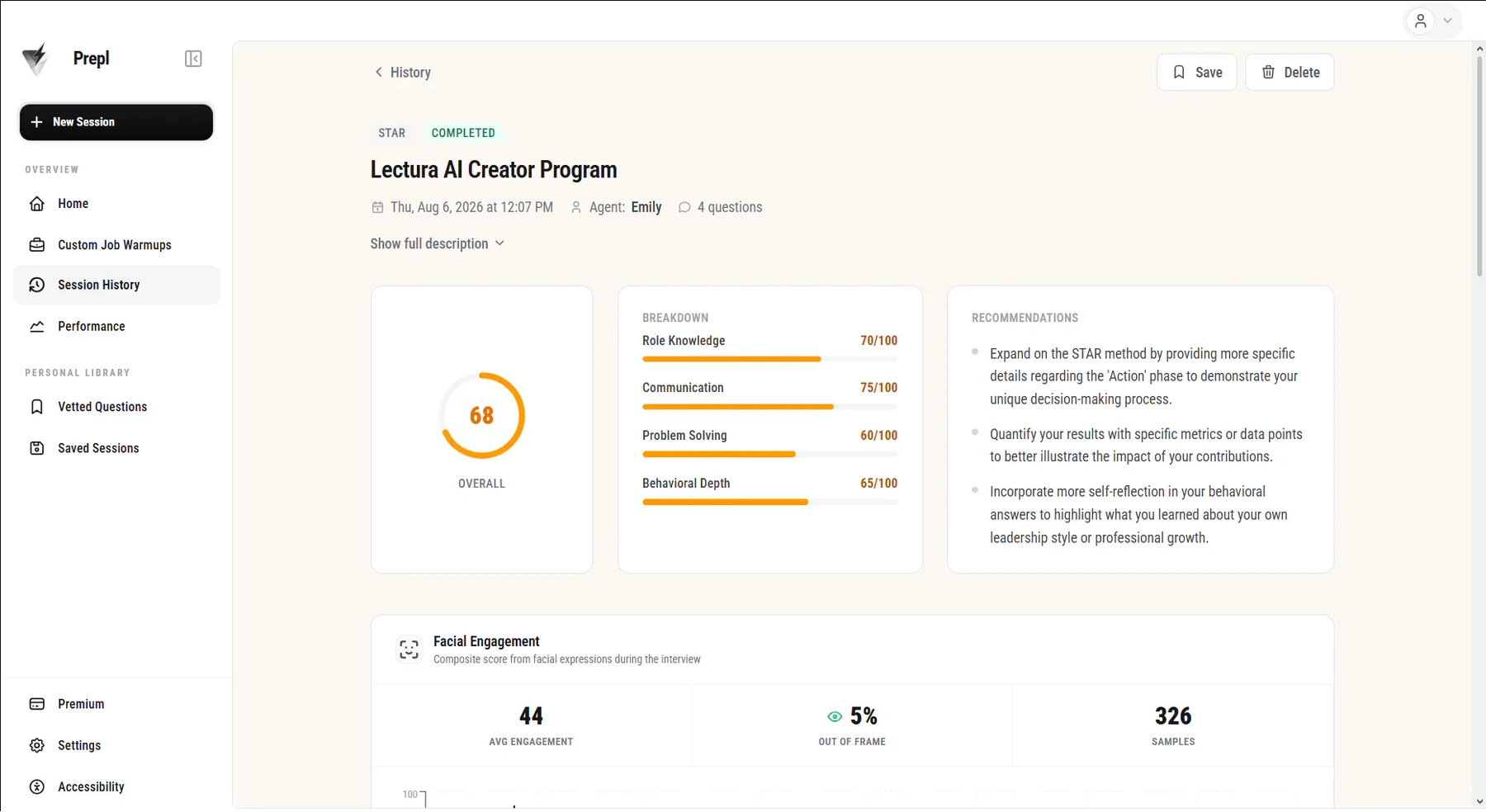Delete this session
1486x812 pixels.
click(x=1290, y=72)
